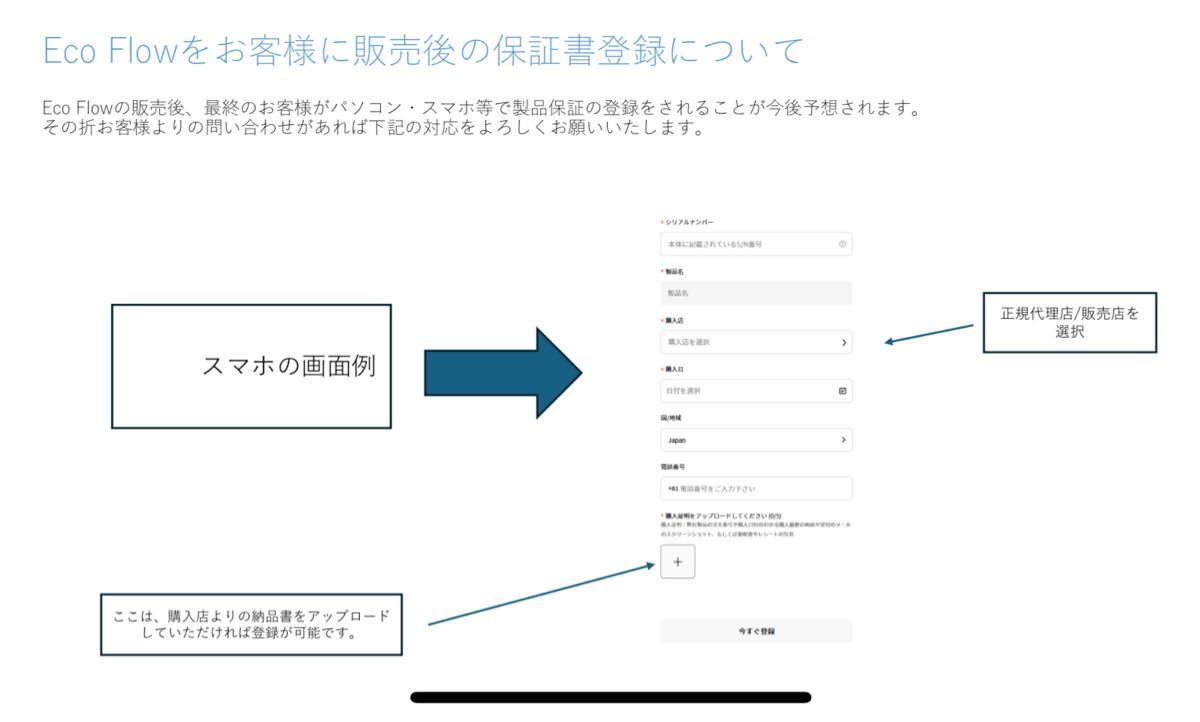
Task: Click the シリアルナンバー field label
Action: click(688, 222)
